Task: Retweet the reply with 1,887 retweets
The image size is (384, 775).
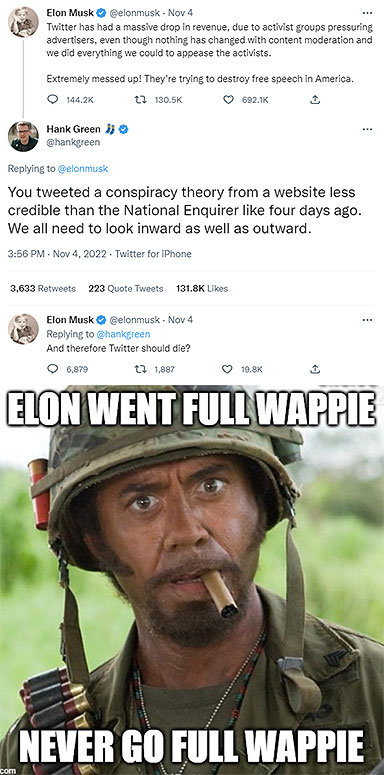Action: click(141, 369)
